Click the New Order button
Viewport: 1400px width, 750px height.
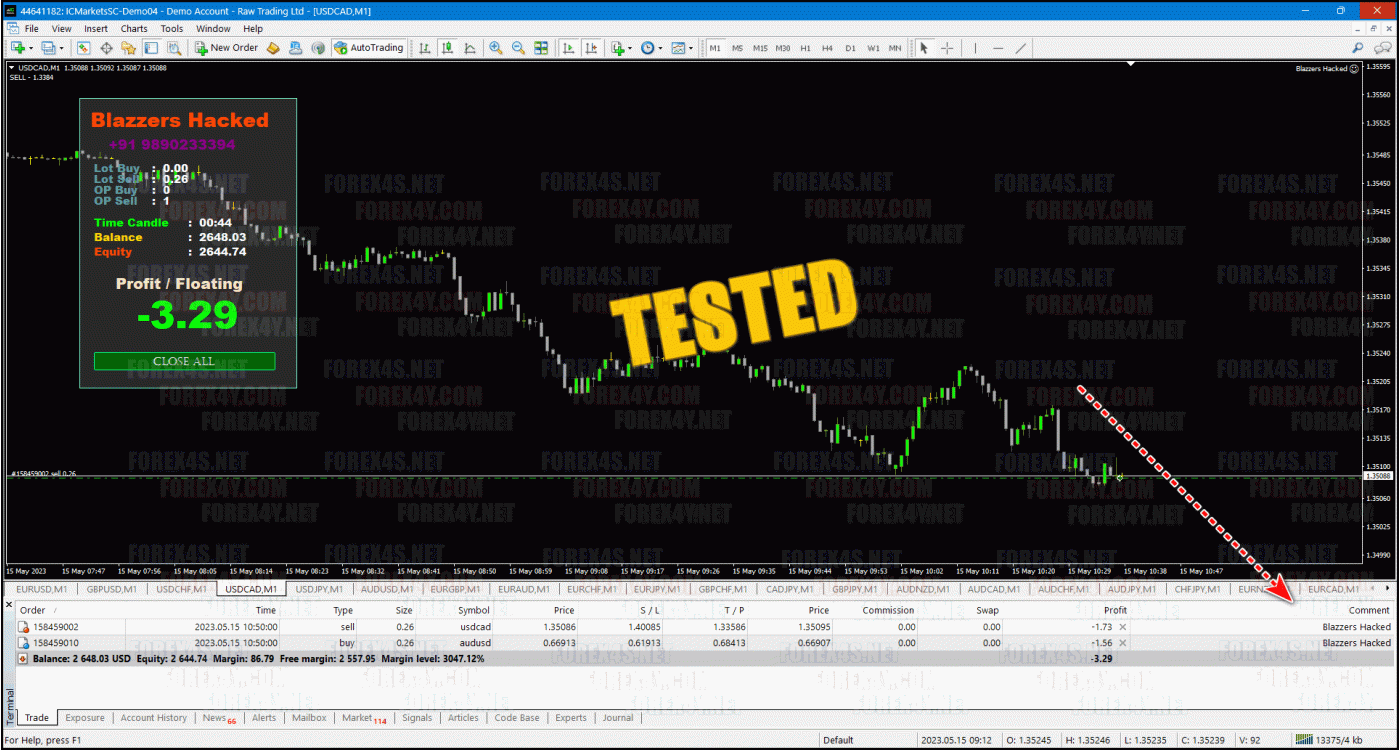(226, 48)
